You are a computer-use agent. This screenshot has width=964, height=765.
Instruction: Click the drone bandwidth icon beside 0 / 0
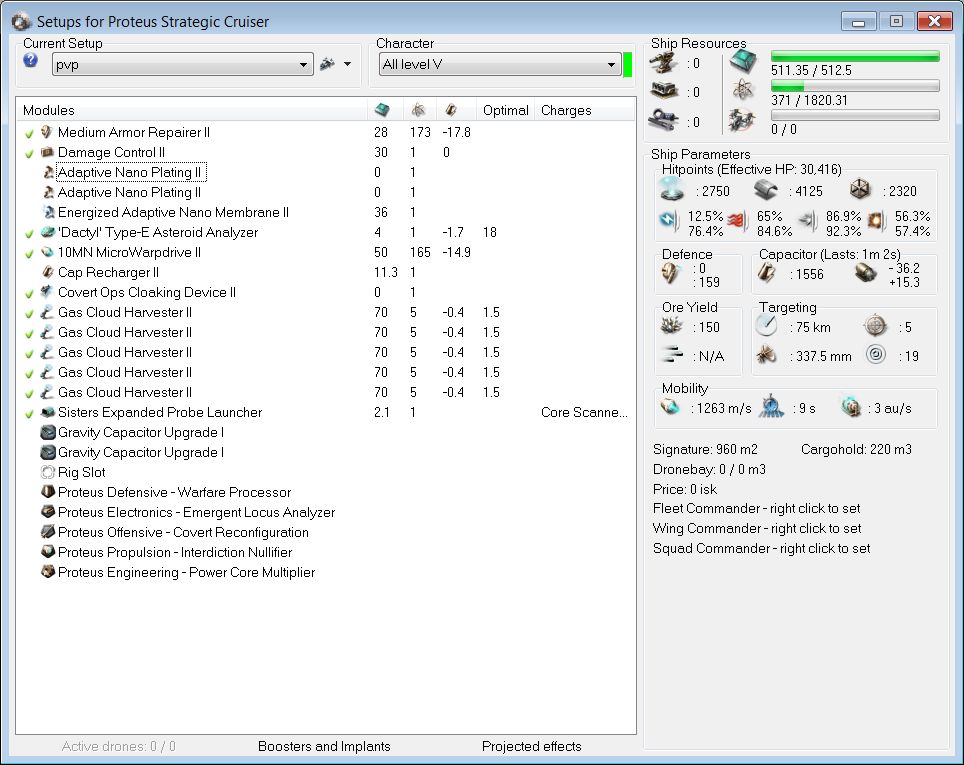coord(743,120)
